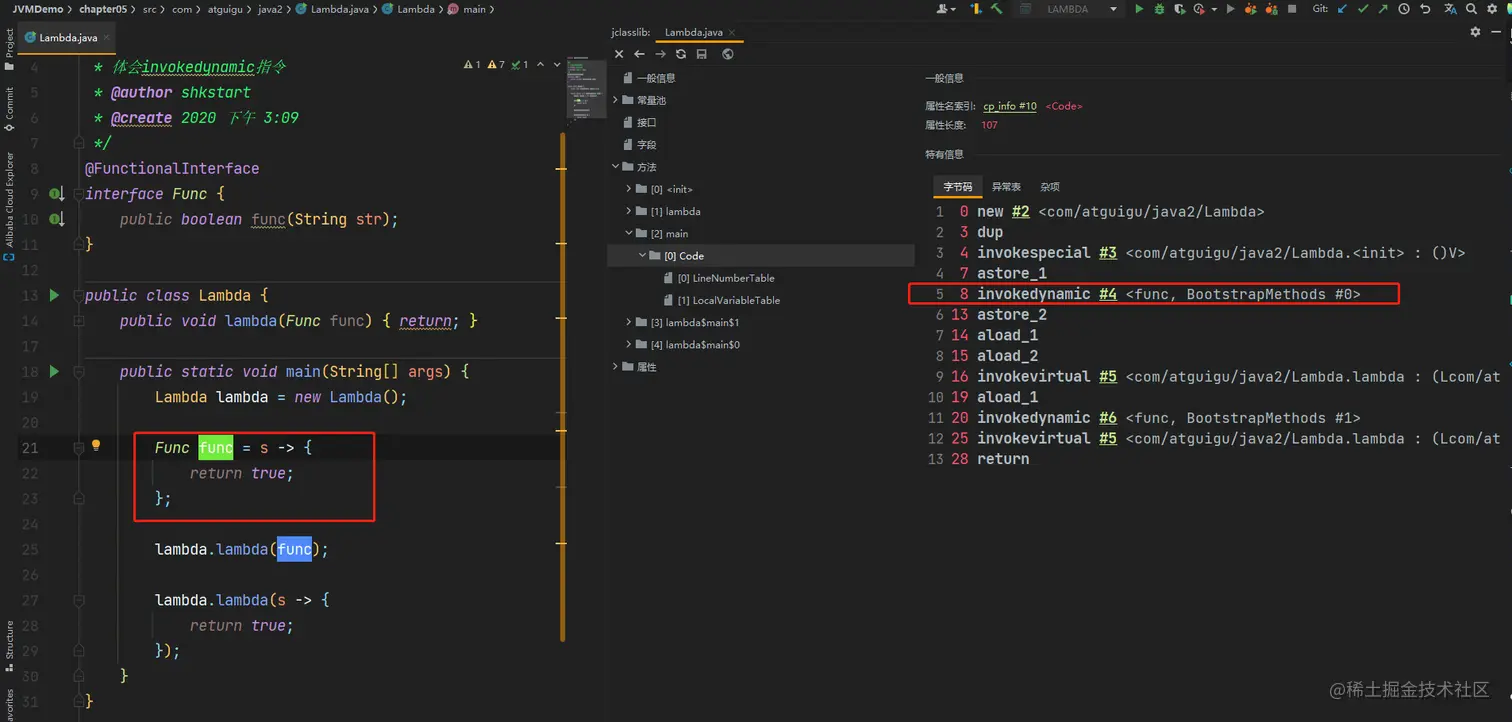Stop the running process with square icon
1512x722 pixels.
click(1292, 9)
